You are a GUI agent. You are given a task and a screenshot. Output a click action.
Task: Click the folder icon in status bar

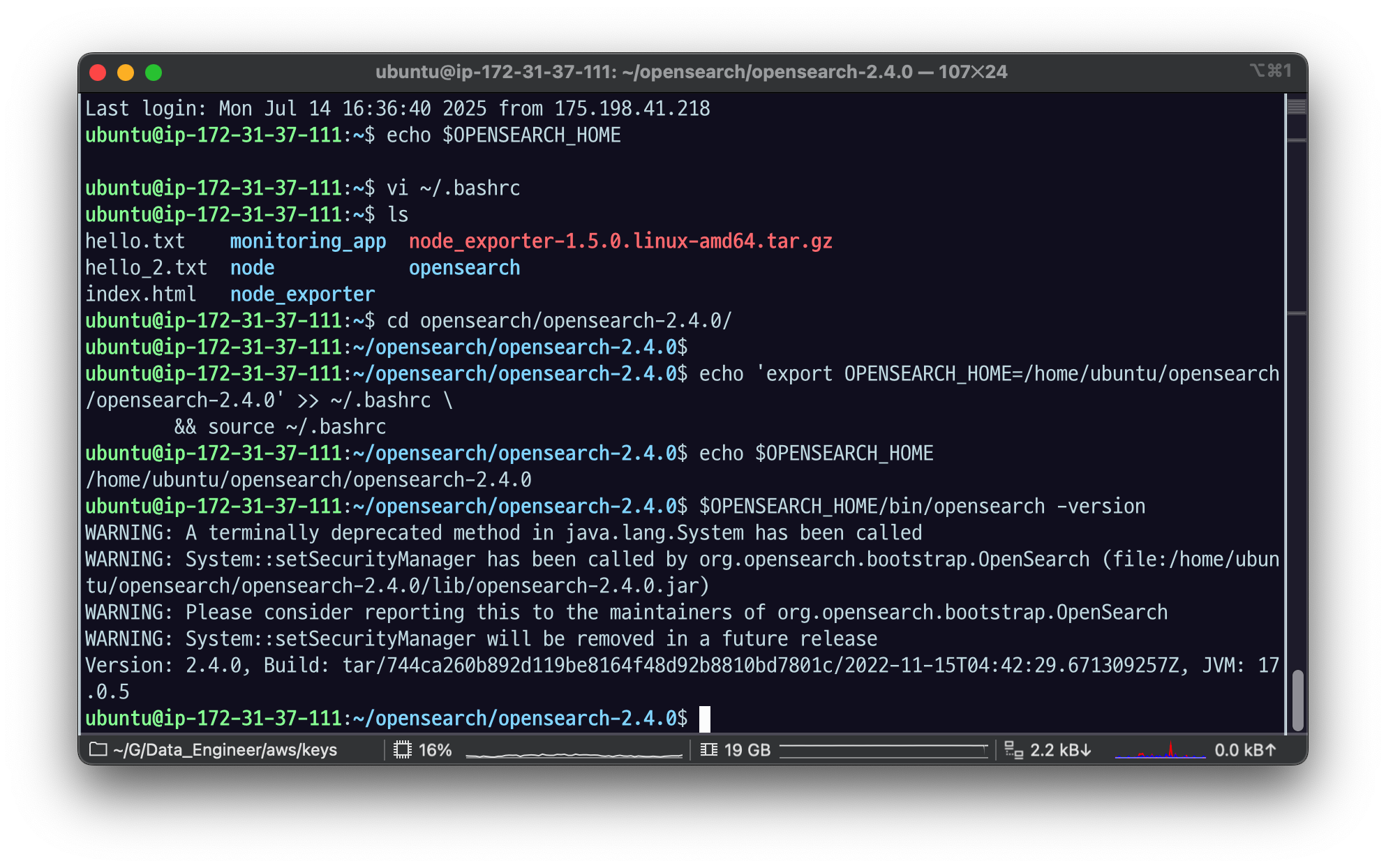[x=98, y=749]
